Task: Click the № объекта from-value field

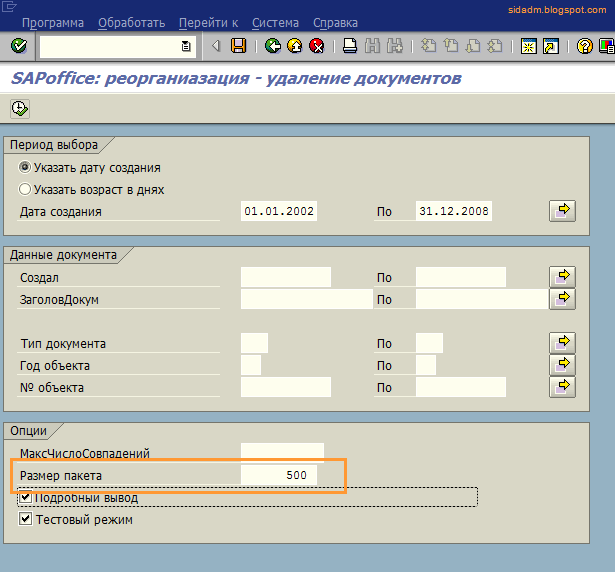Action: tap(286, 387)
